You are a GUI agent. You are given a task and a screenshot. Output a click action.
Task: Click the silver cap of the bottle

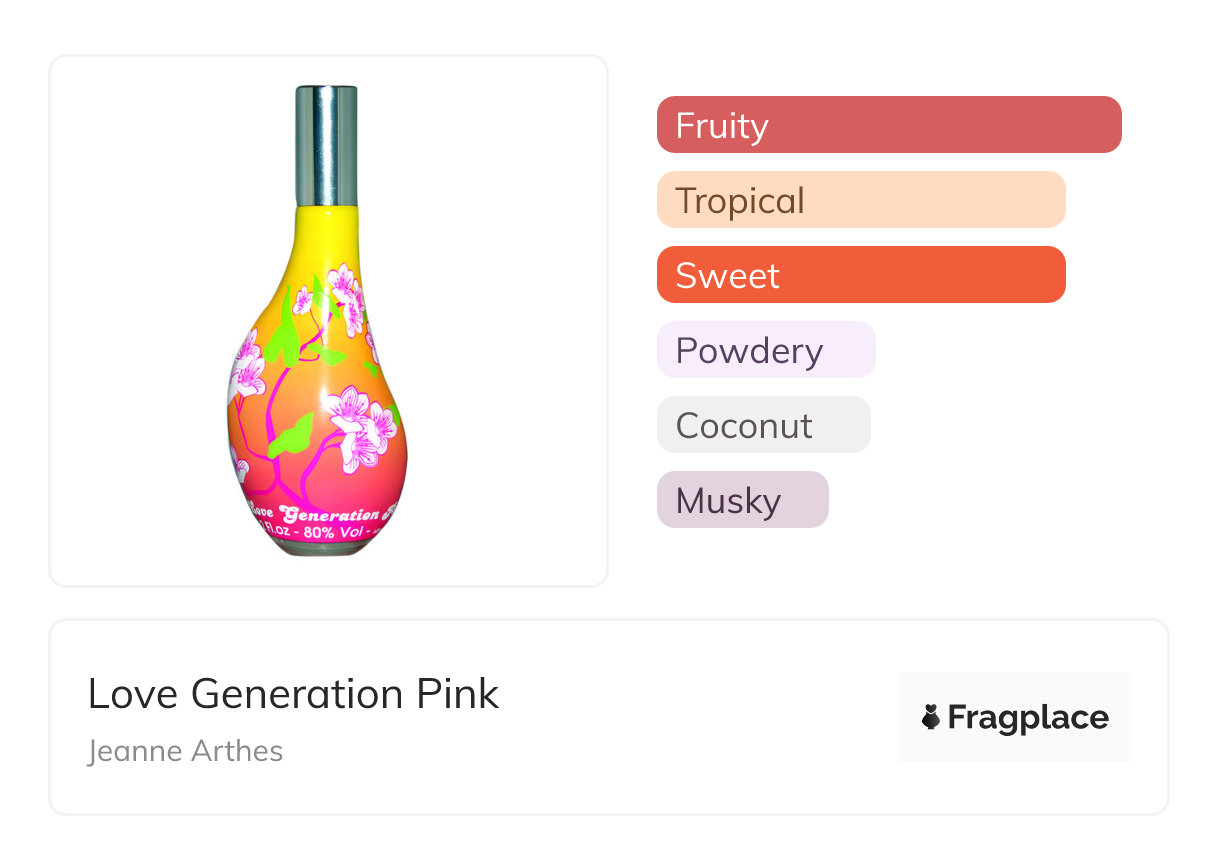pos(326,146)
